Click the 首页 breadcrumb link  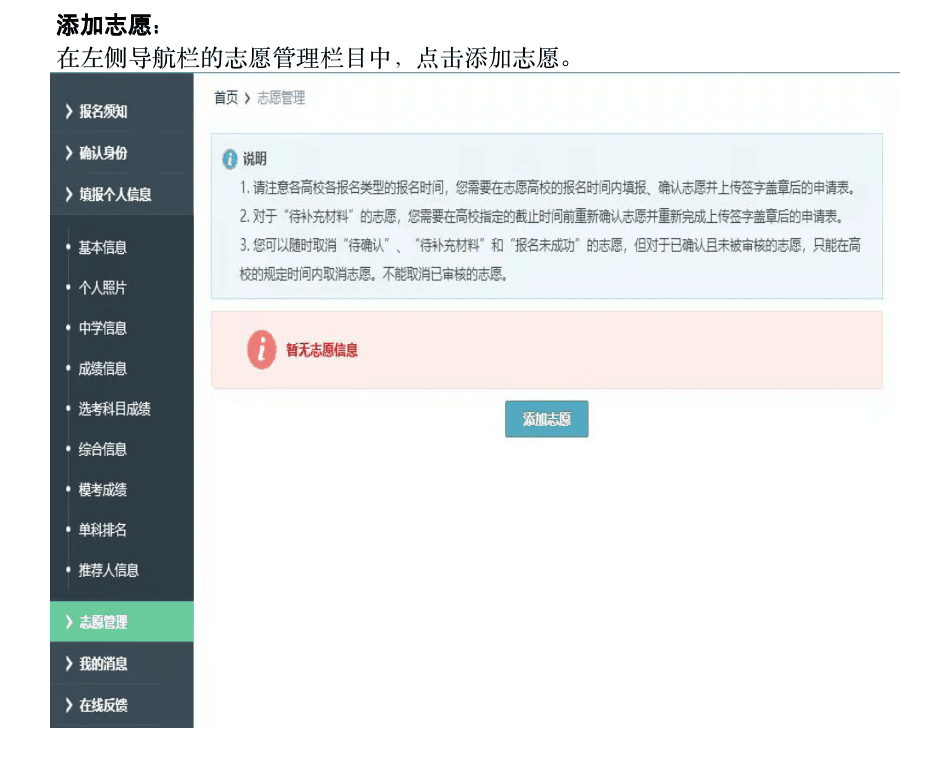click(226, 98)
